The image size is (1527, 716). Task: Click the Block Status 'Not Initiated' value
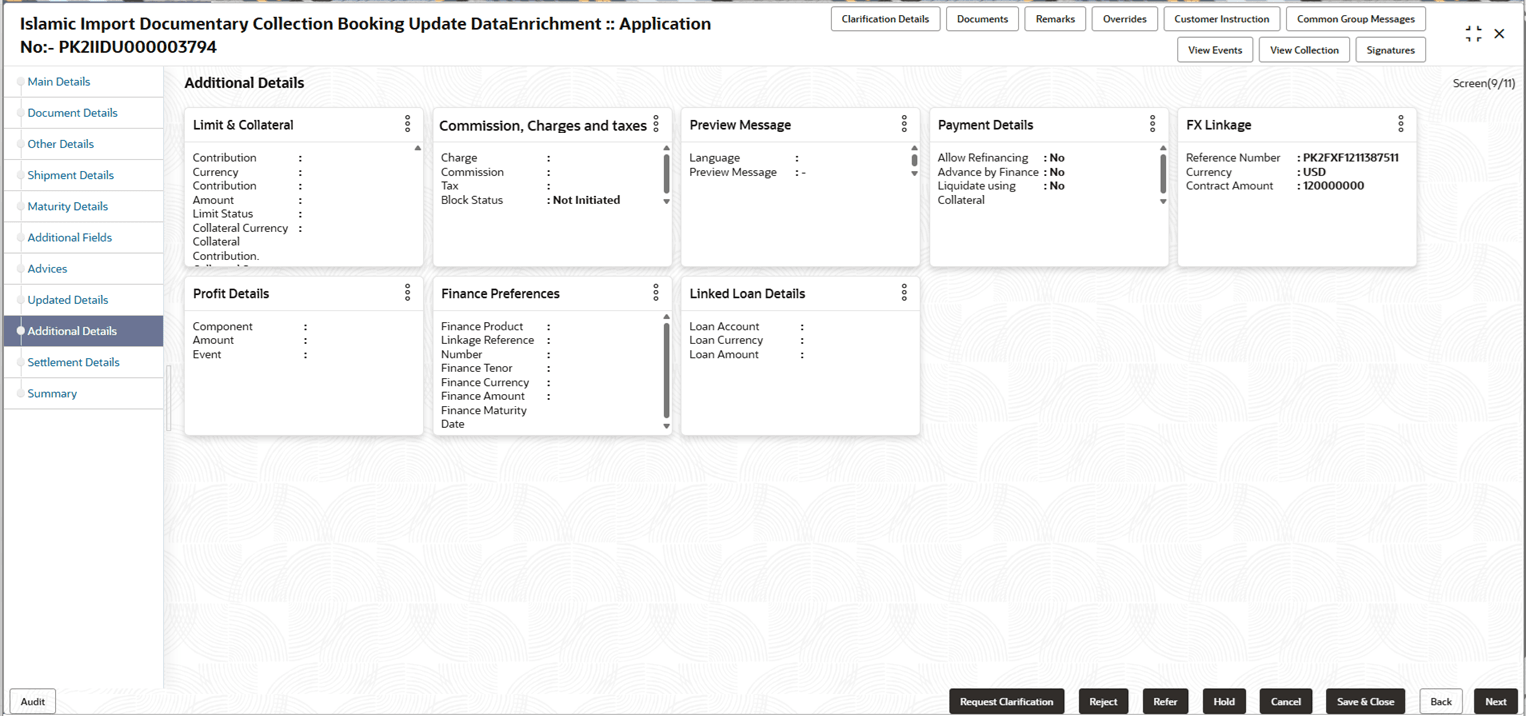(586, 200)
